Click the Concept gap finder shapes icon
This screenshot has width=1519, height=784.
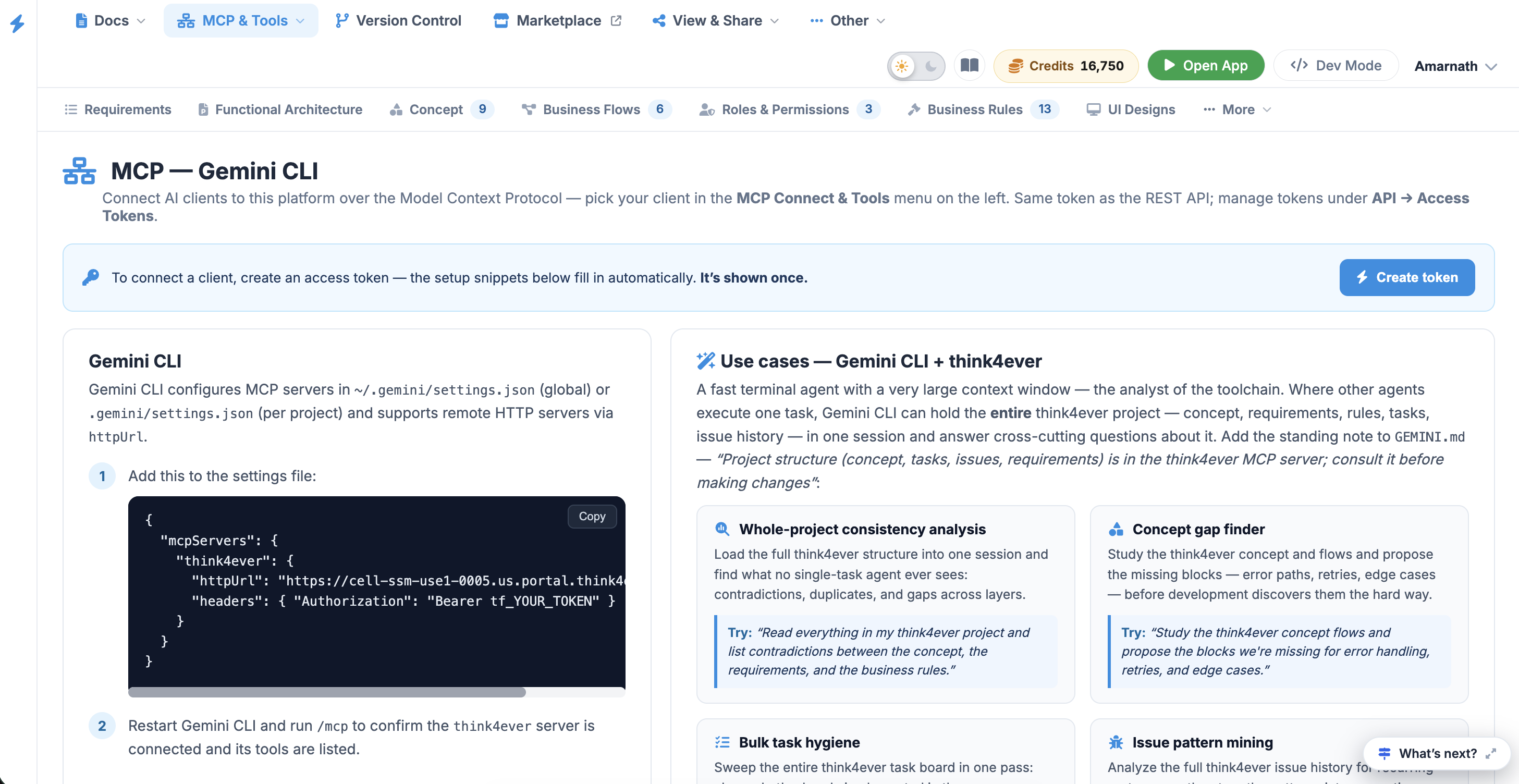(x=1116, y=529)
